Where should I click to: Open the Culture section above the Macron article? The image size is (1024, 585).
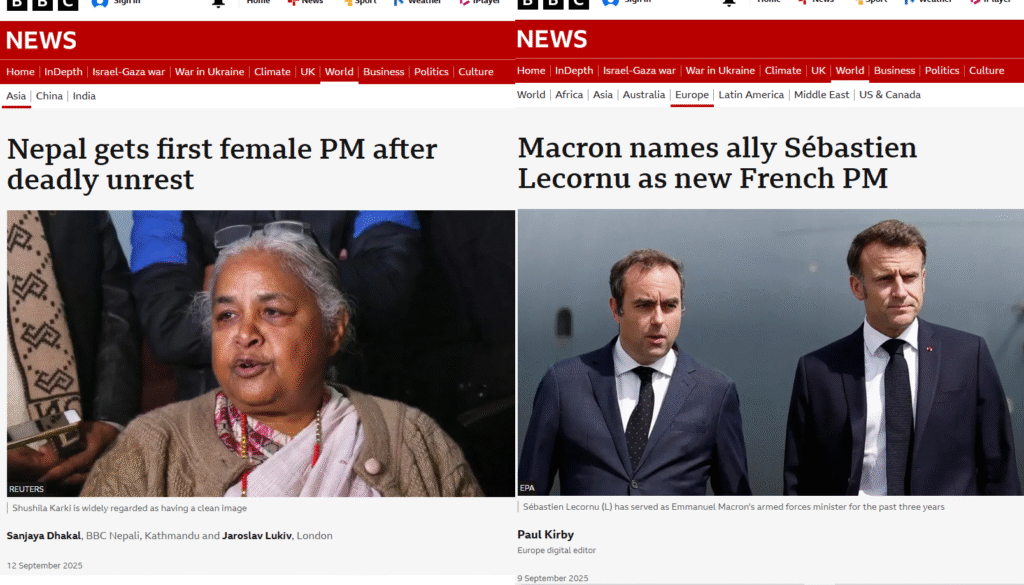point(986,71)
